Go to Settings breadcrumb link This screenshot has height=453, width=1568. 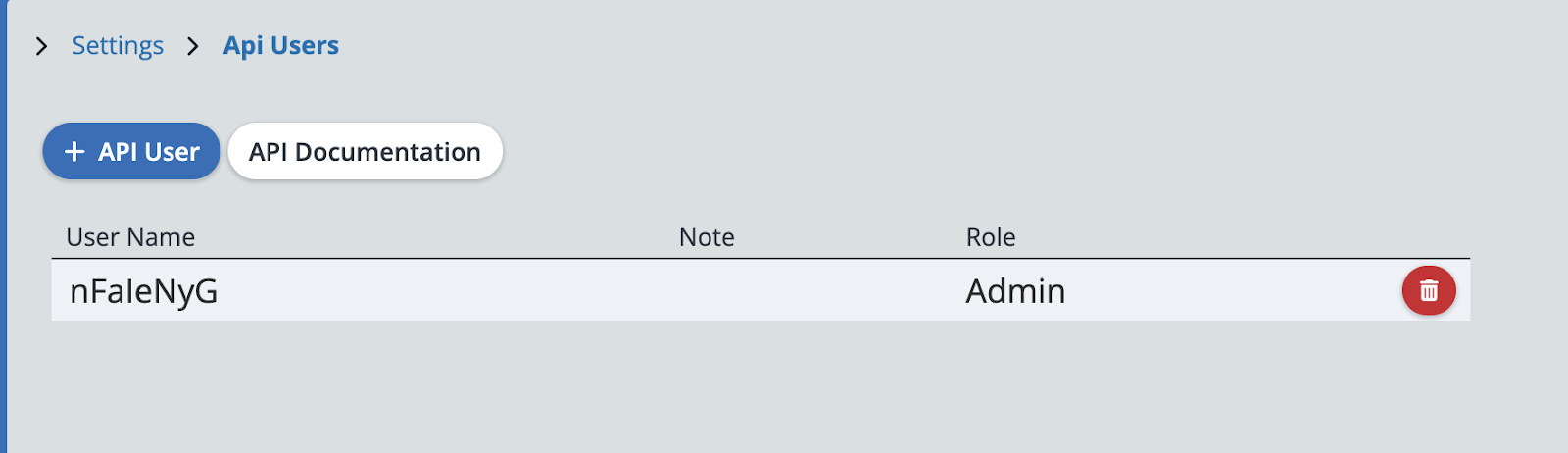(118, 46)
